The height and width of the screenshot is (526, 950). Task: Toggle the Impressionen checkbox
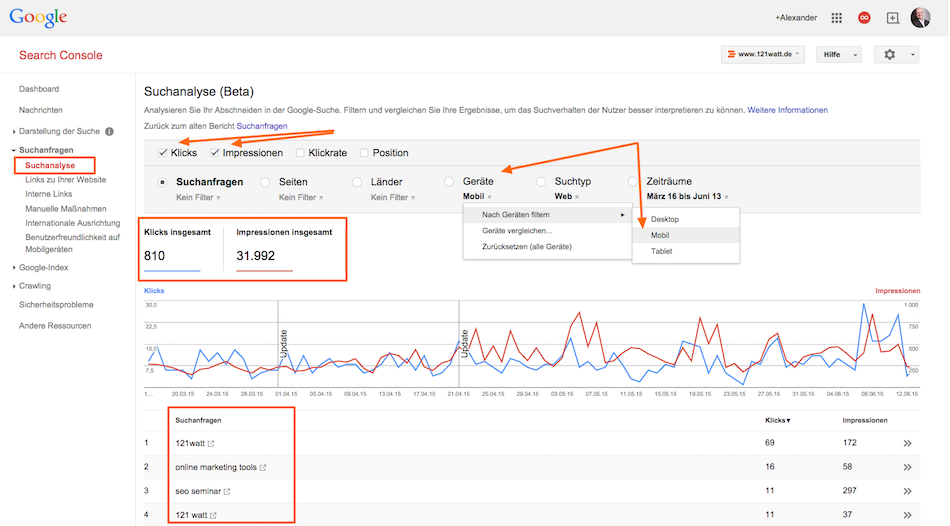coord(214,153)
